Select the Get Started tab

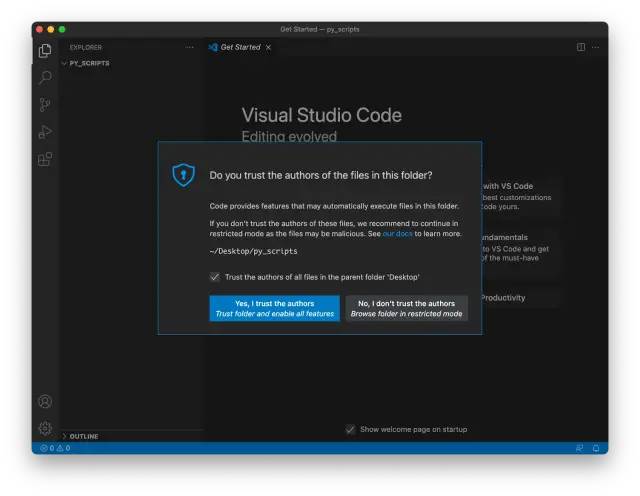[x=240, y=47]
